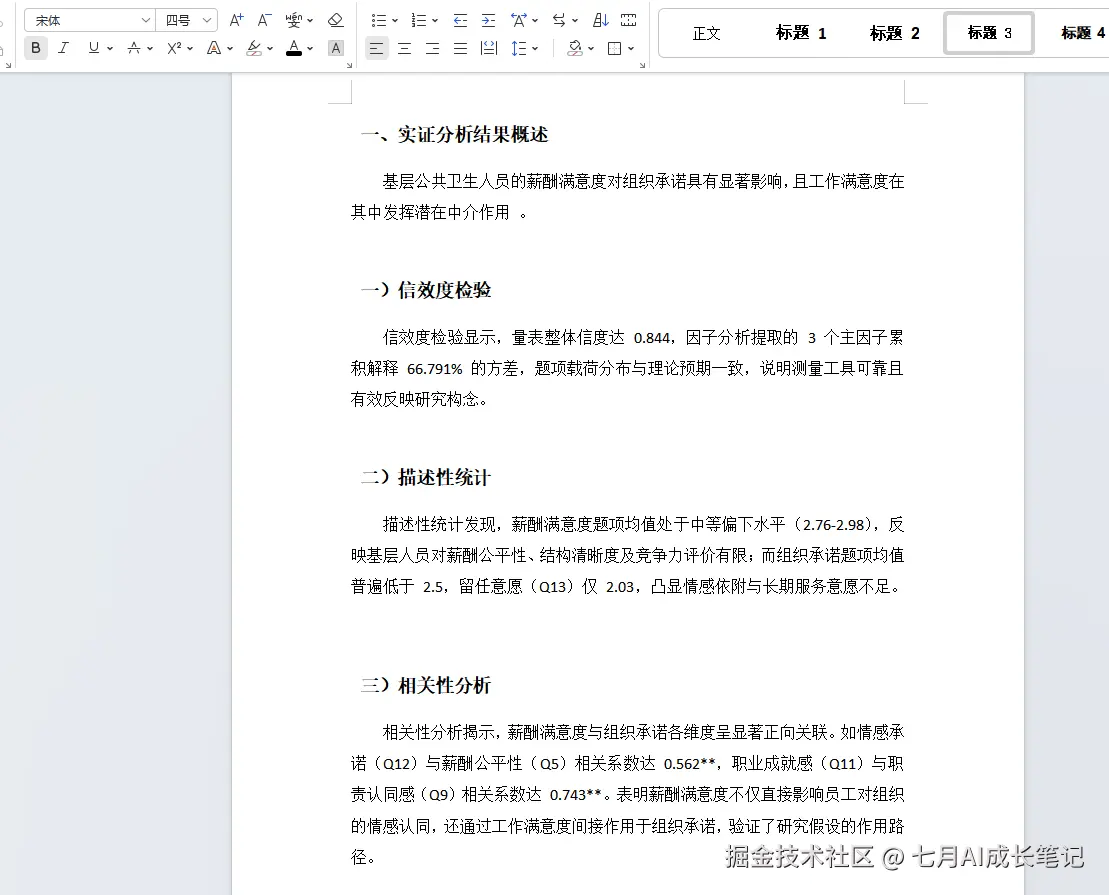This screenshot has width=1109, height=895.
Task: Decrease font size with A- icon
Action: click(265, 21)
